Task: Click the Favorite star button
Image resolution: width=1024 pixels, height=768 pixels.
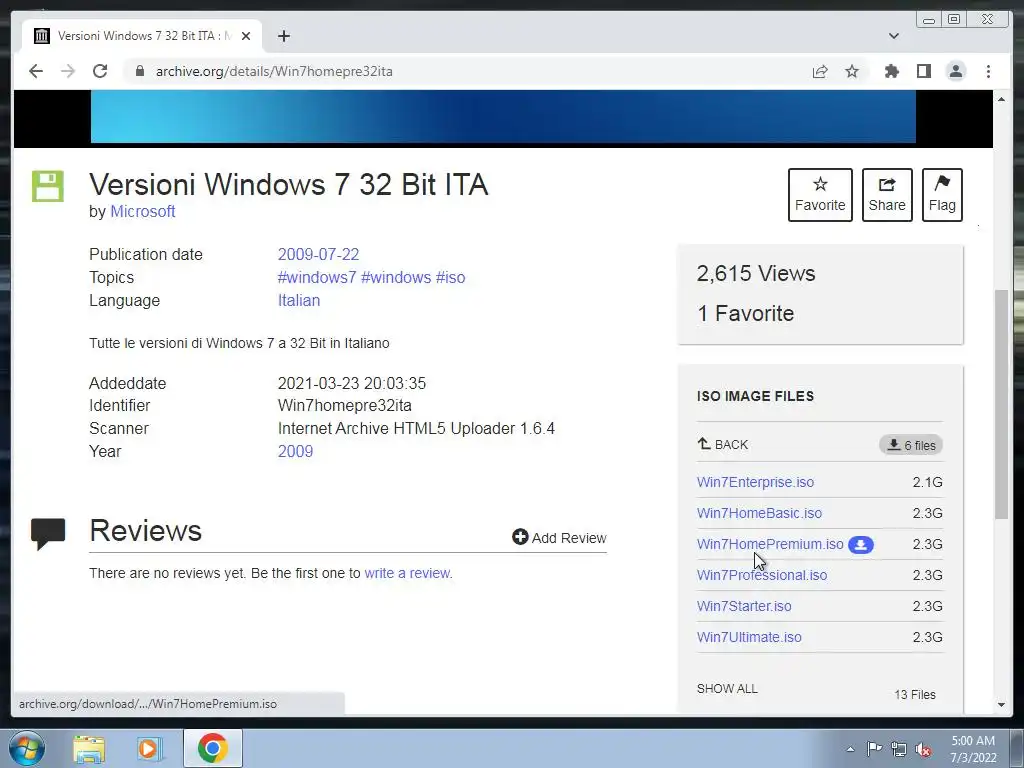Action: pyautogui.click(x=820, y=195)
